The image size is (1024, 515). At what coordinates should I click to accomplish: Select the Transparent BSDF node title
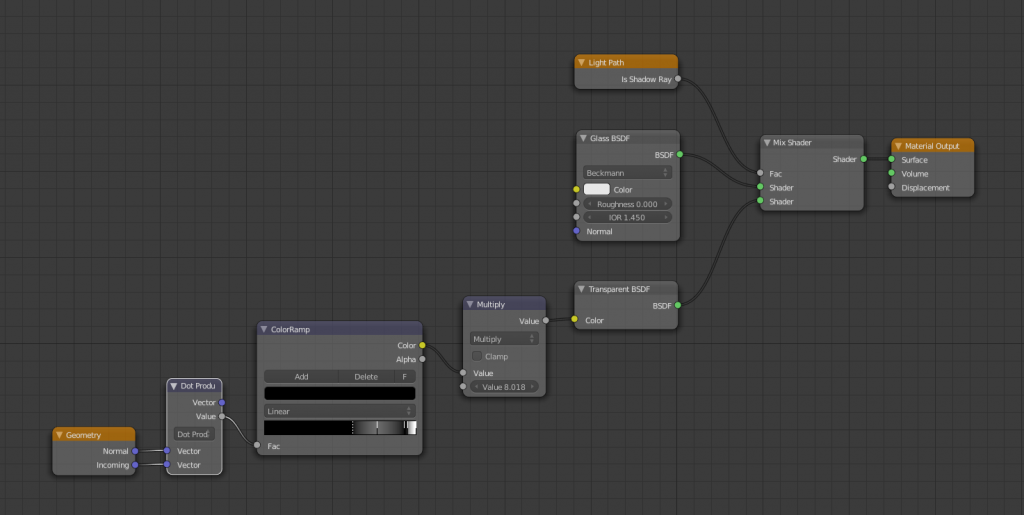pos(619,289)
